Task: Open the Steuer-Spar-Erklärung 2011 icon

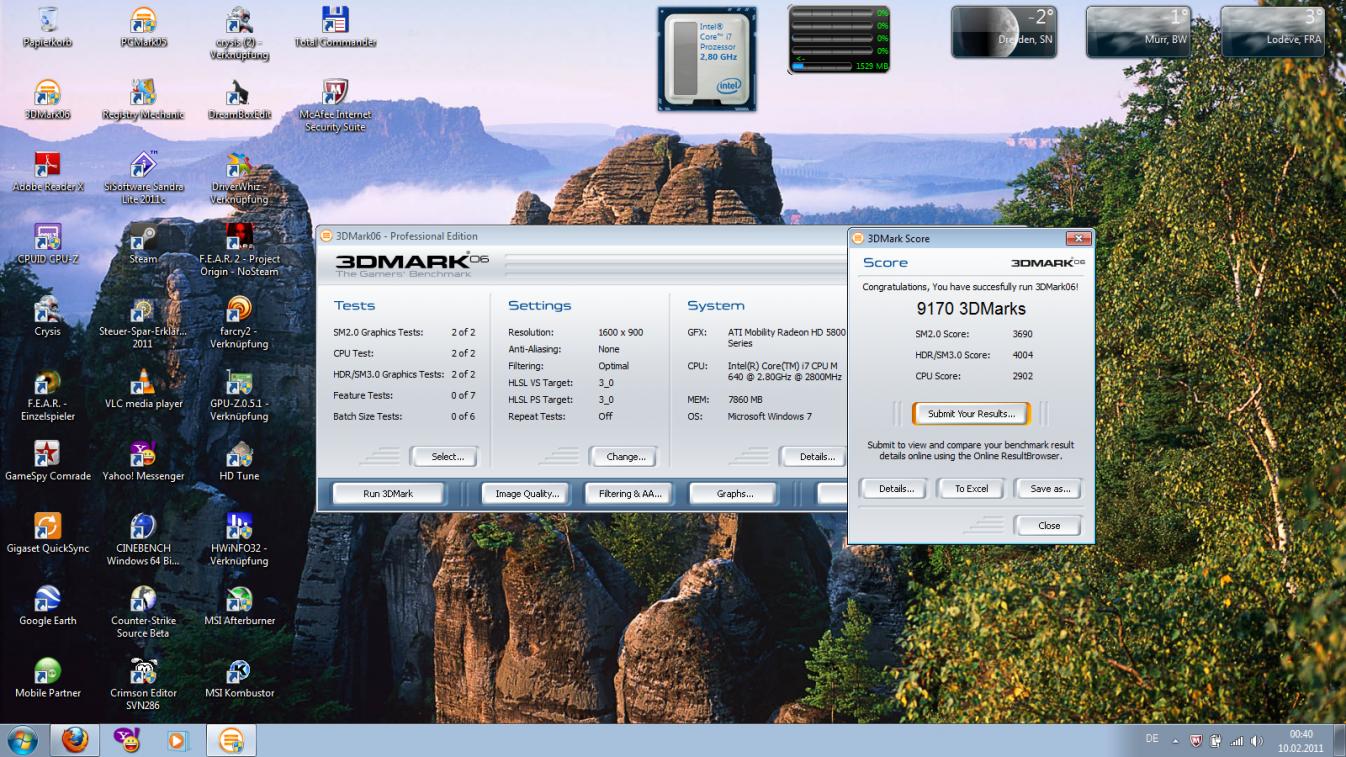Action: point(143,321)
